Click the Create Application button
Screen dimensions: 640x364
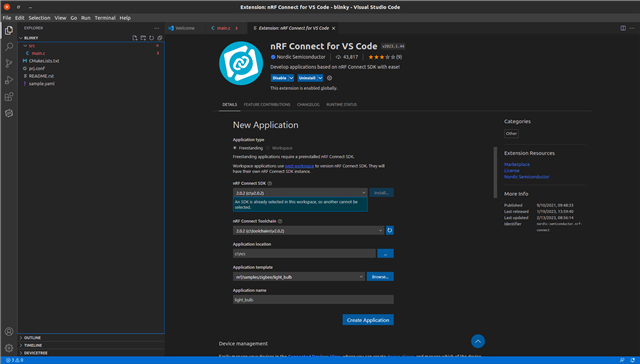click(x=368, y=320)
